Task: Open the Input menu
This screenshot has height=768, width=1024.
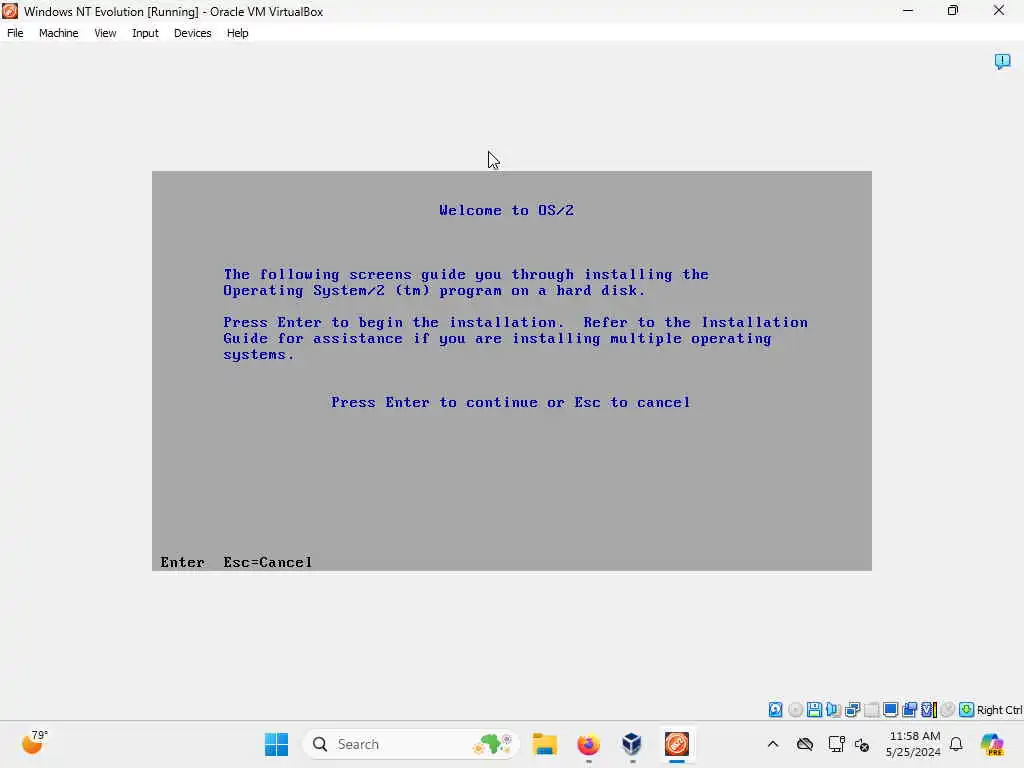Action: (x=145, y=33)
